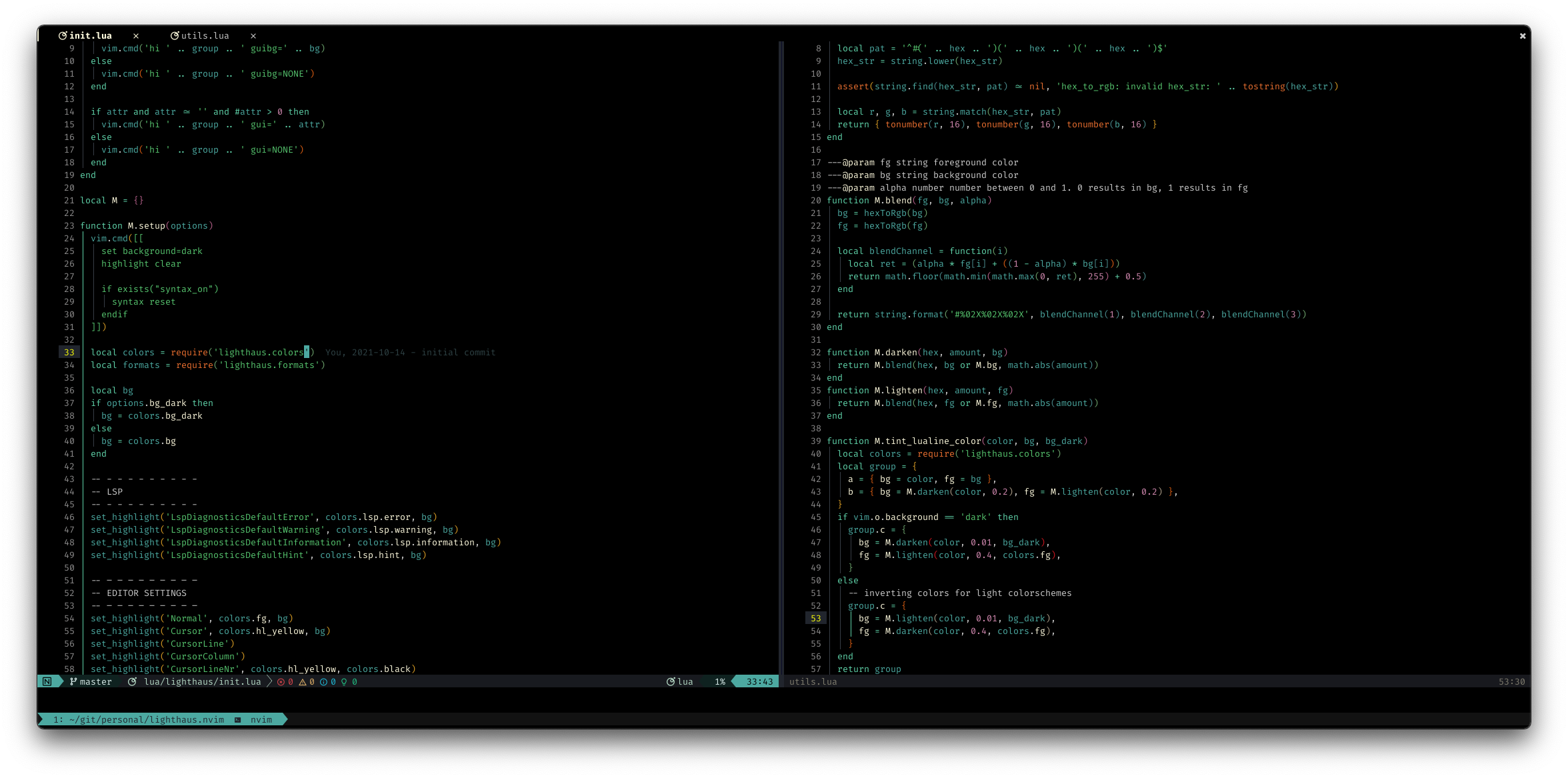Image resolution: width=1568 pixels, height=778 pixels.
Task: Click 'highlight clear' in left pane
Action: coord(141,263)
